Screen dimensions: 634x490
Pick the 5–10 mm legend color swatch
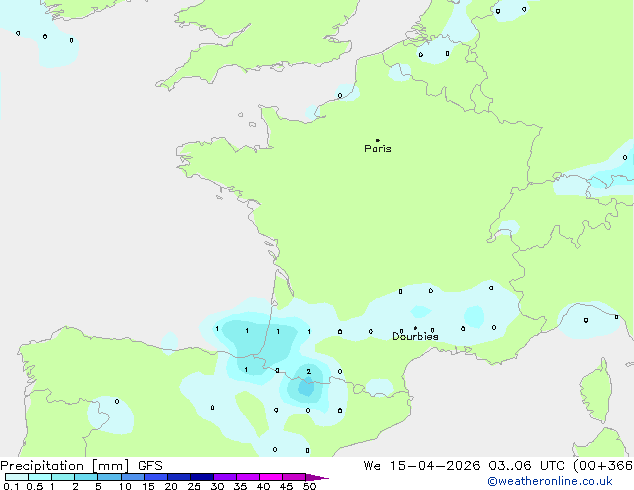[109, 477]
